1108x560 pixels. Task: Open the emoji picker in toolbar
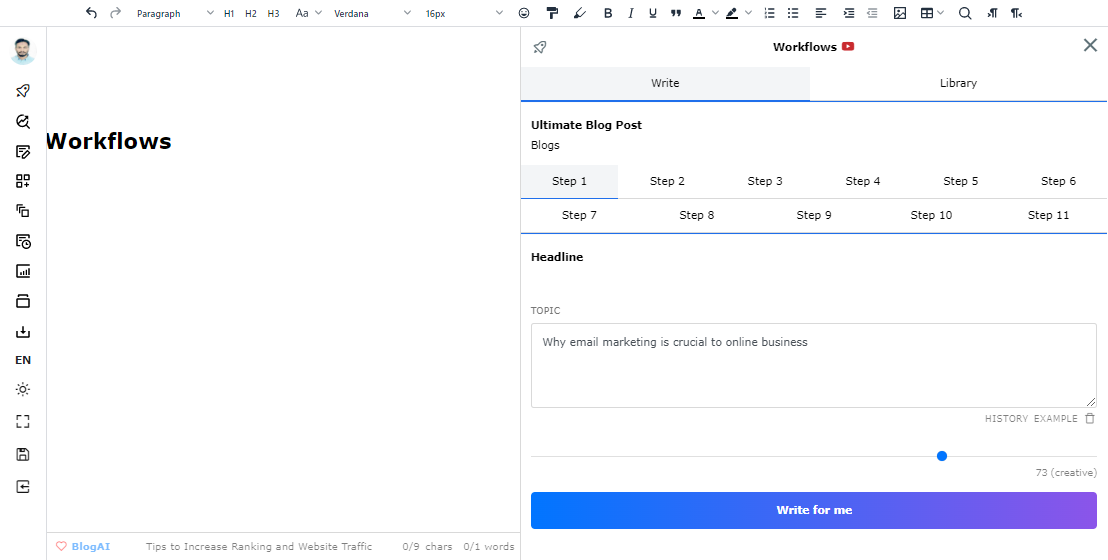[x=524, y=13]
